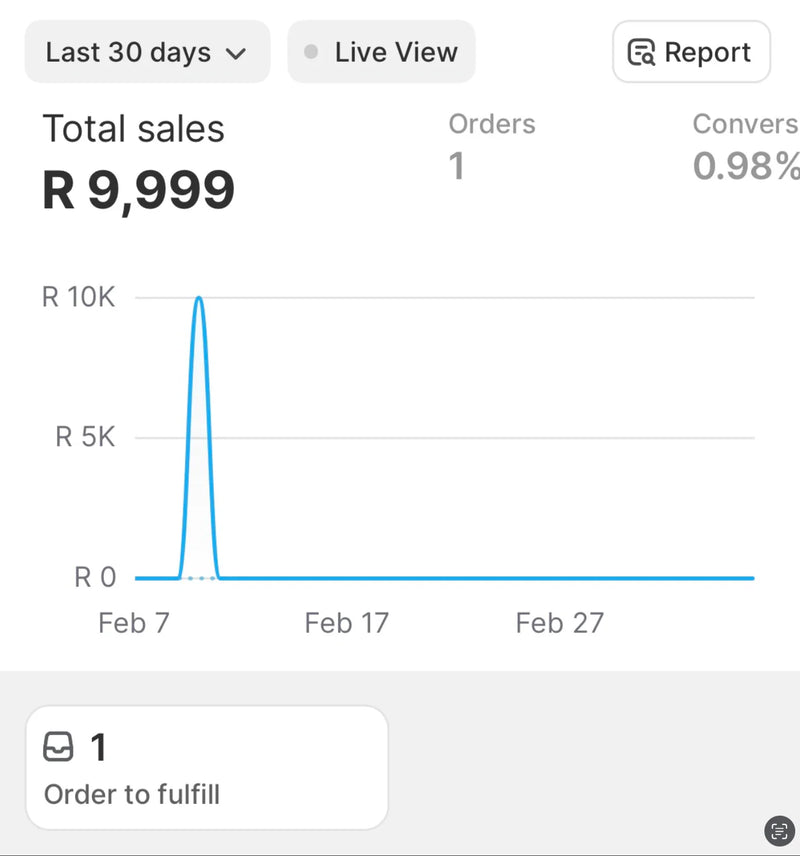Open the Live View button

[x=381, y=52]
